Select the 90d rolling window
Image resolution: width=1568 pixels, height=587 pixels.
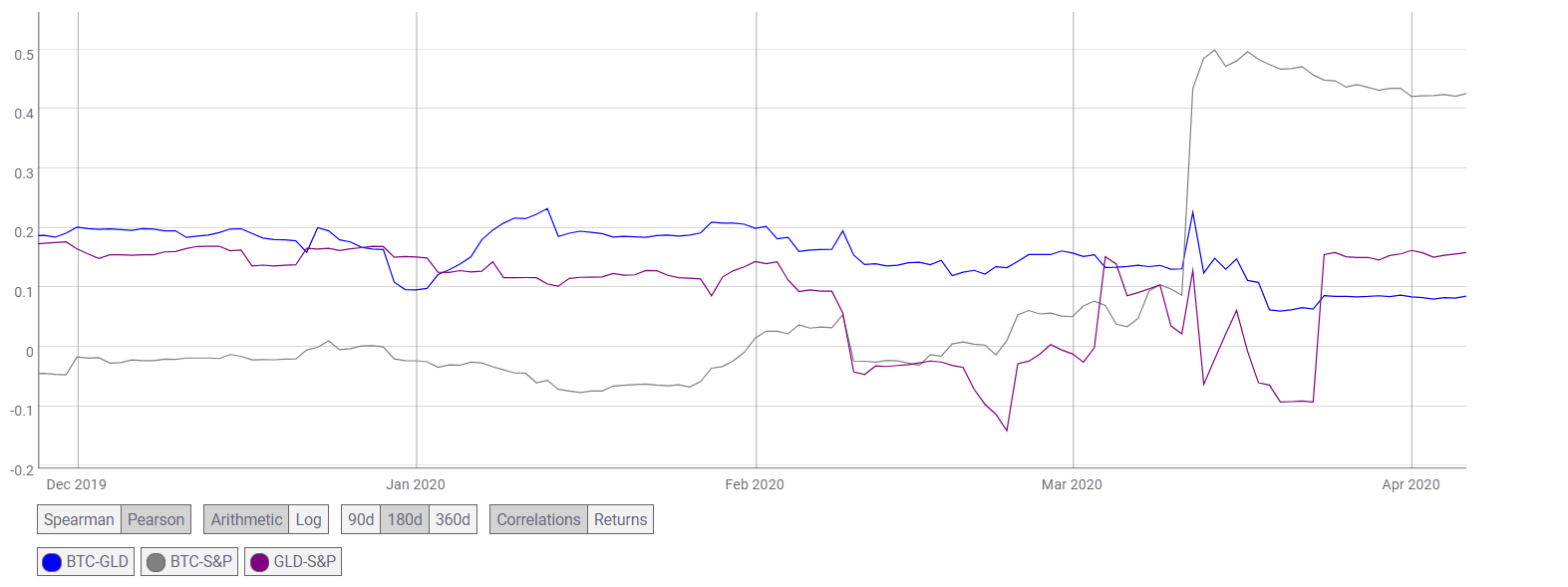coord(363,518)
